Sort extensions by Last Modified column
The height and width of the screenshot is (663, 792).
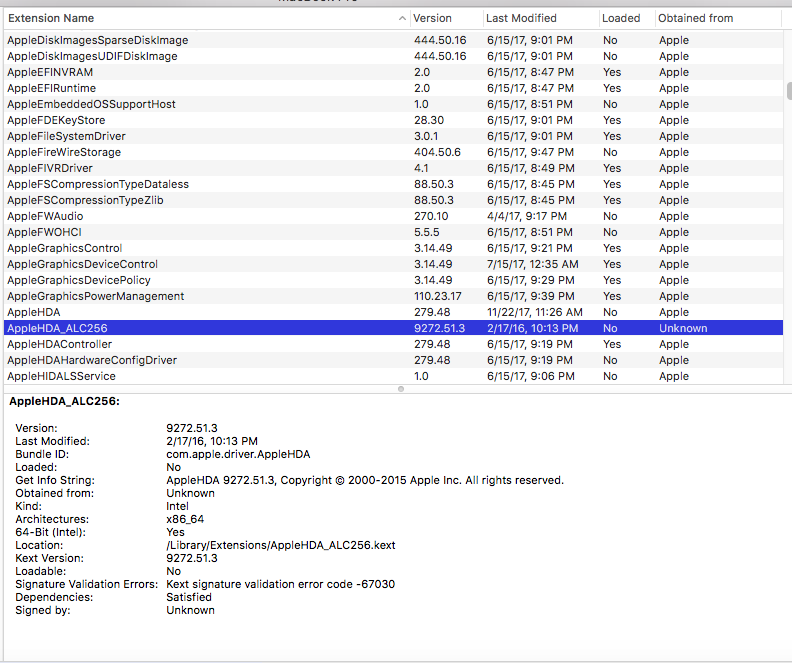click(520, 18)
